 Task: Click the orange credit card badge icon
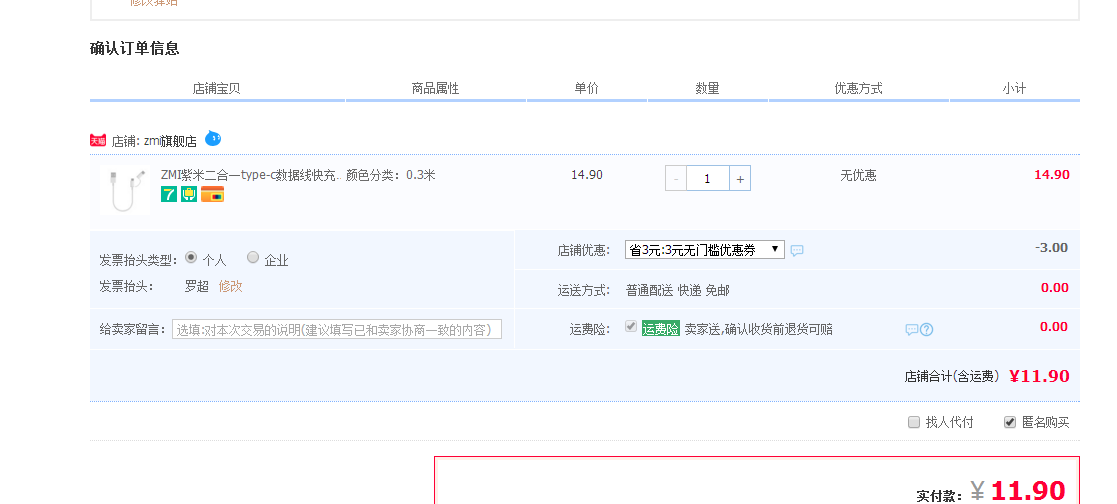(x=212, y=194)
